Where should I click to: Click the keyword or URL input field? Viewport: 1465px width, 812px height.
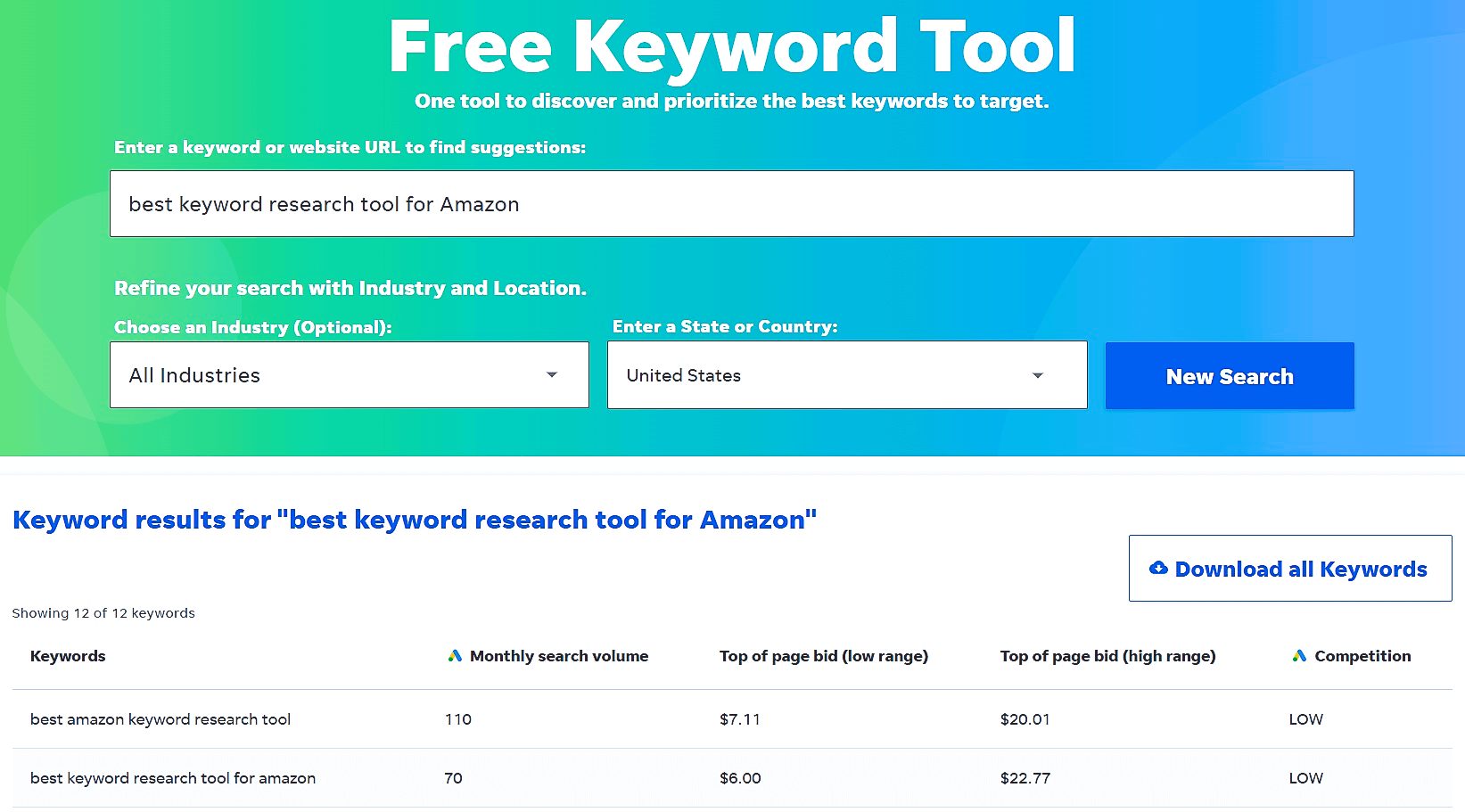[x=731, y=204]
